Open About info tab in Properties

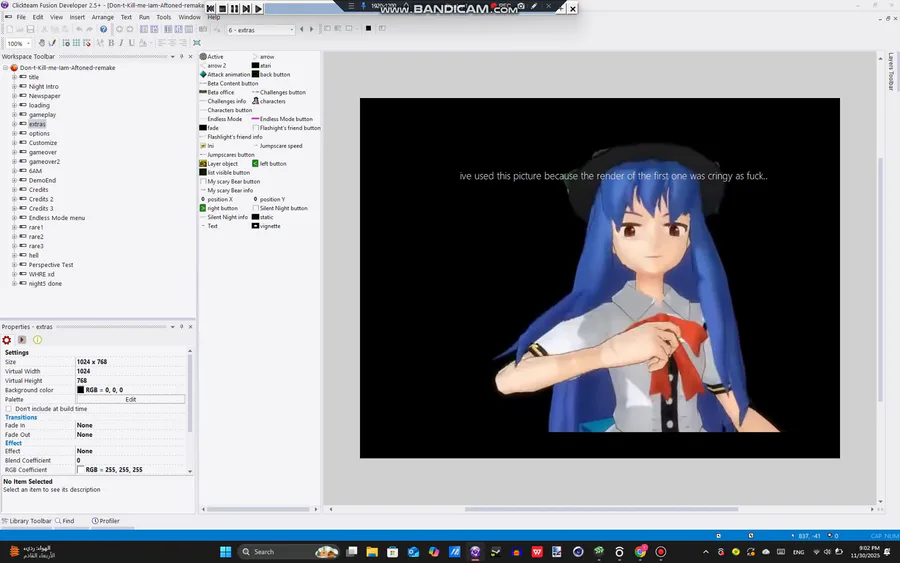[37, 340]
